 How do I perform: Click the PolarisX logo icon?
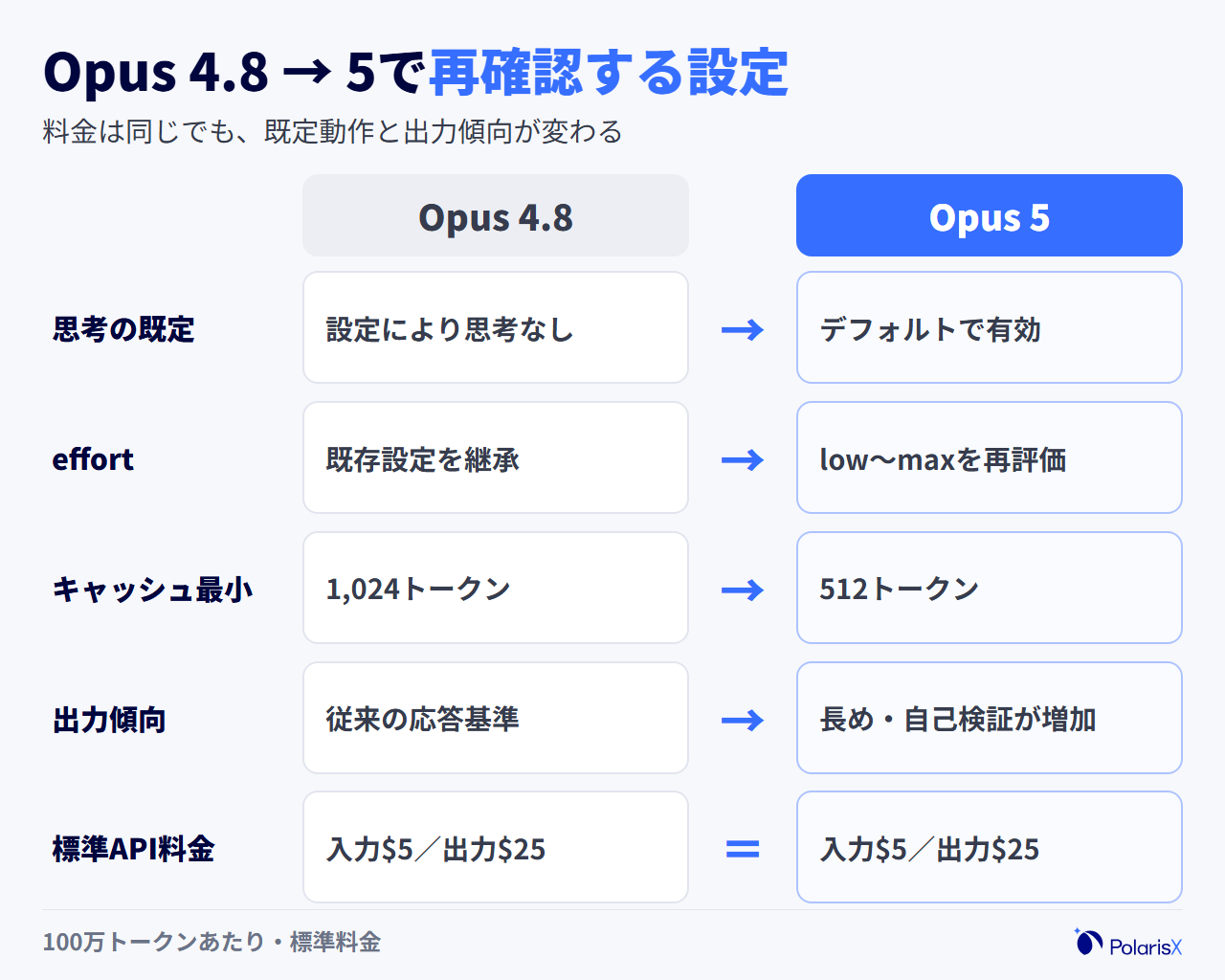1088,943
